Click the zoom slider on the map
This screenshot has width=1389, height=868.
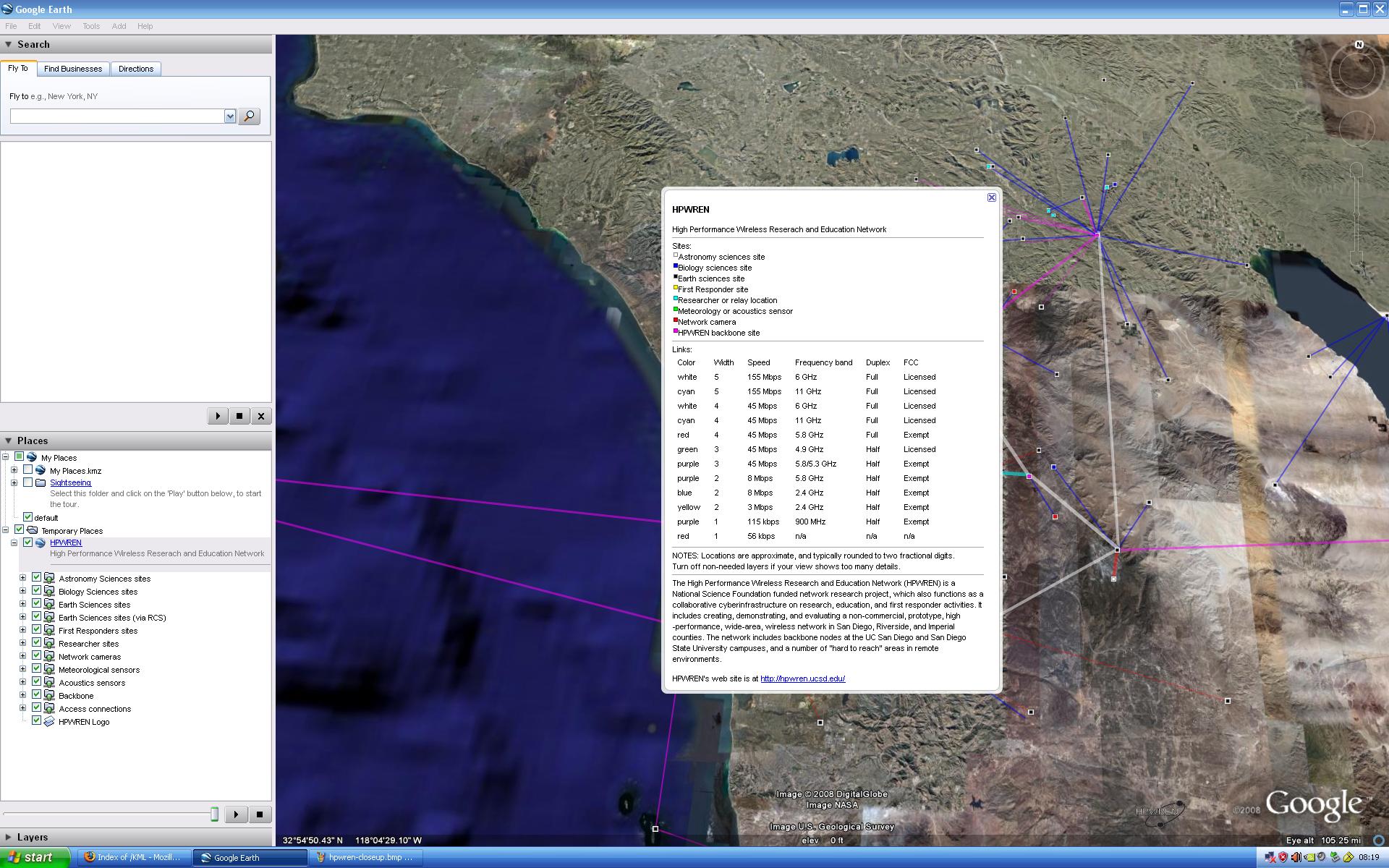[1356, 213]
